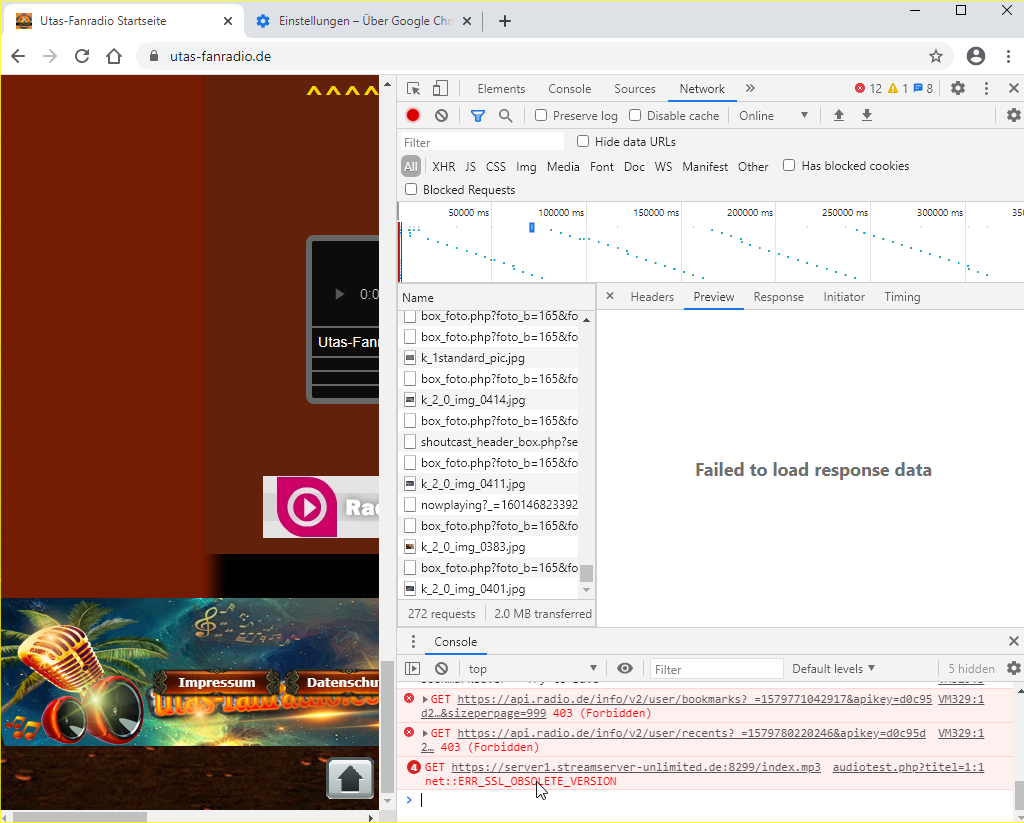Click the inspect element picker icon
The width and height of the screenshot is (1024, 823).
click(414, 89)
